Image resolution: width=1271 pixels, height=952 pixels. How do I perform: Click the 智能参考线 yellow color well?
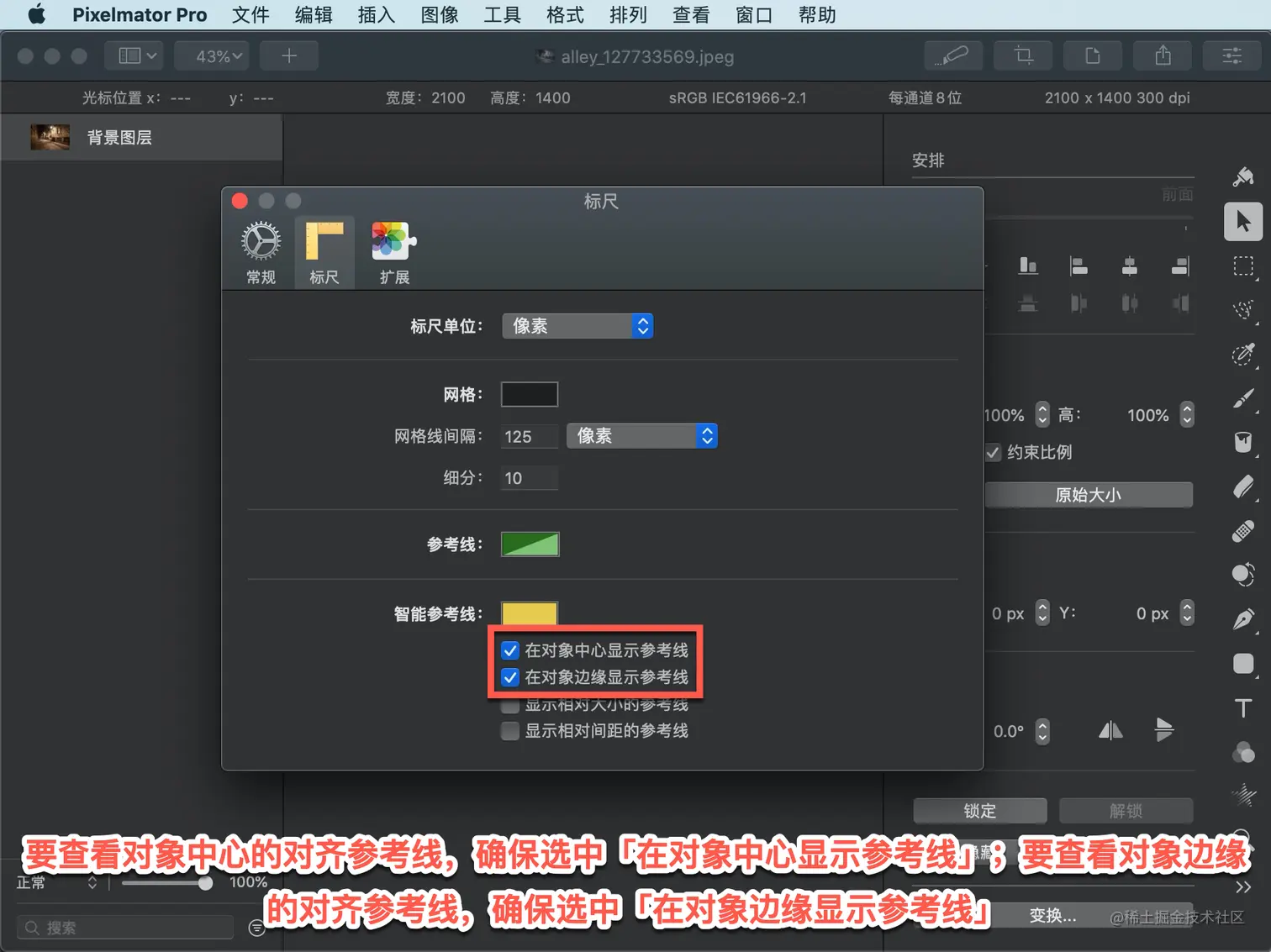point(530,613)
